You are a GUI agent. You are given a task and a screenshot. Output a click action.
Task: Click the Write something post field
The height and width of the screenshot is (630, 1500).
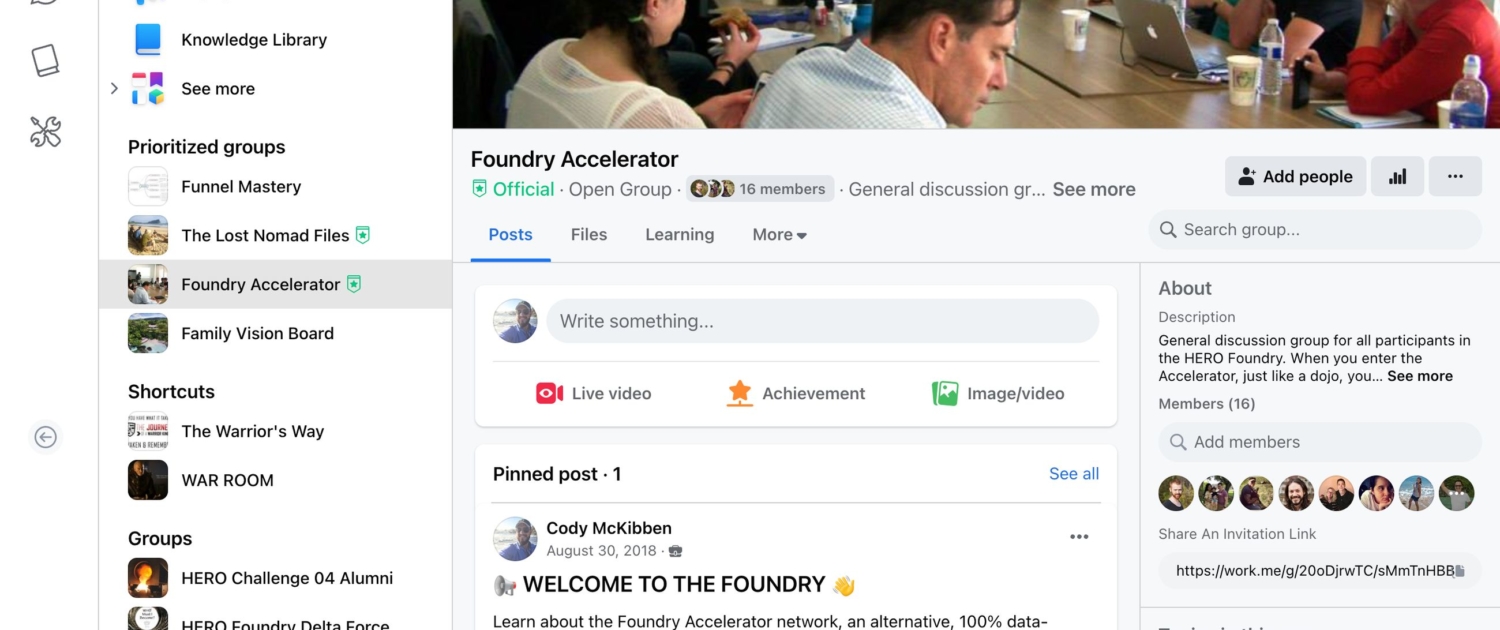822,321
